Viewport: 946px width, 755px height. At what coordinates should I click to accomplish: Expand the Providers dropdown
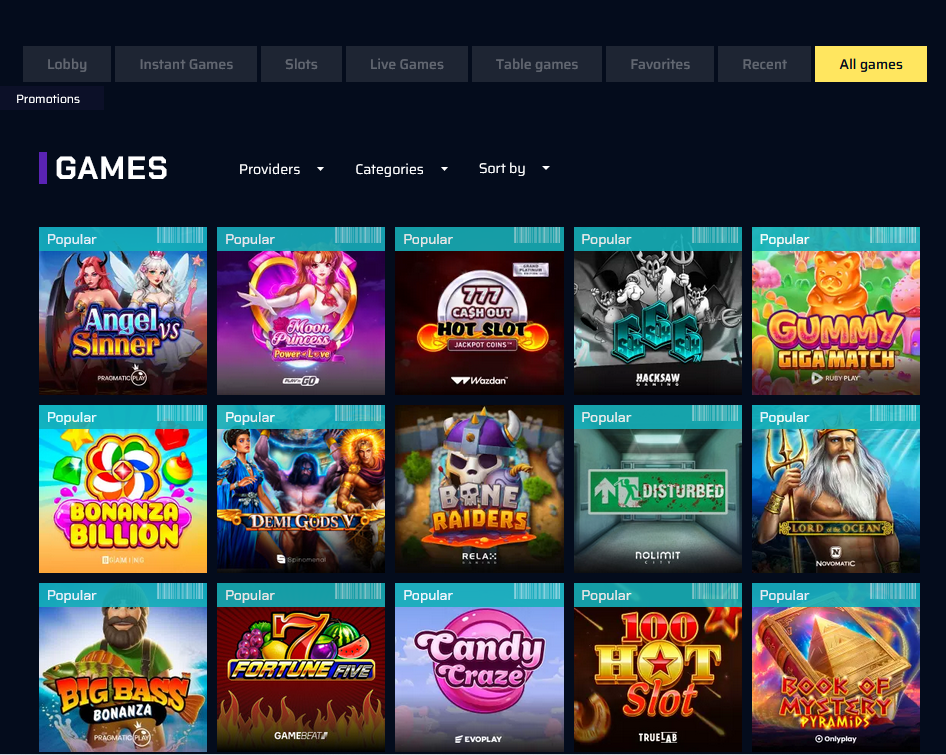(x=281, y=169)
